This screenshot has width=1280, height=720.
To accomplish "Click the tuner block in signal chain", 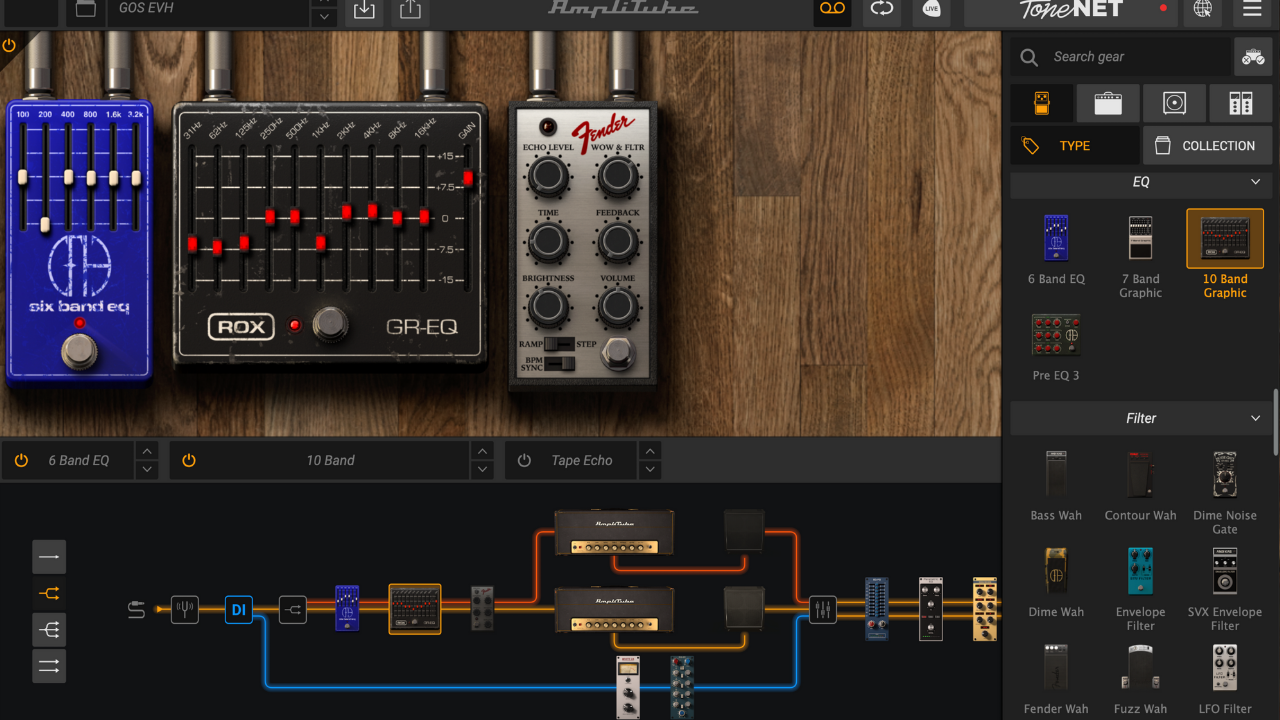I will tap(184, 609).
